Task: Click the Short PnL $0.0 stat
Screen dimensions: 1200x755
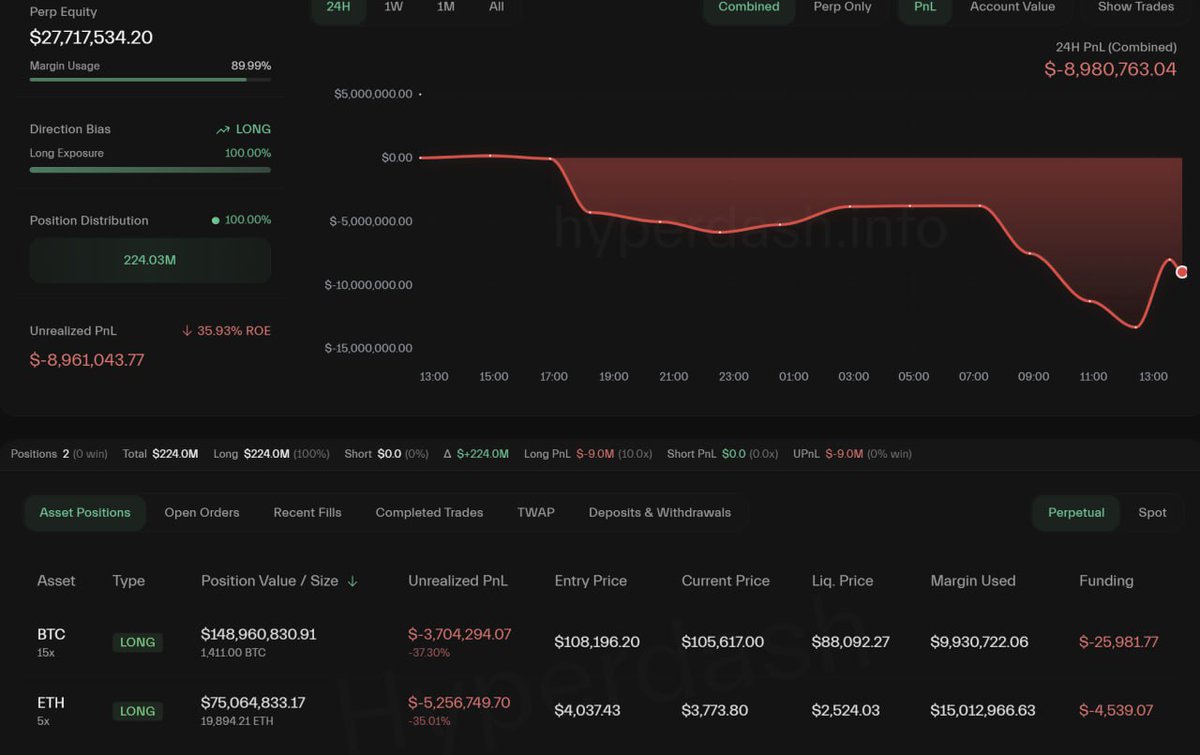Action: (722, 454)
